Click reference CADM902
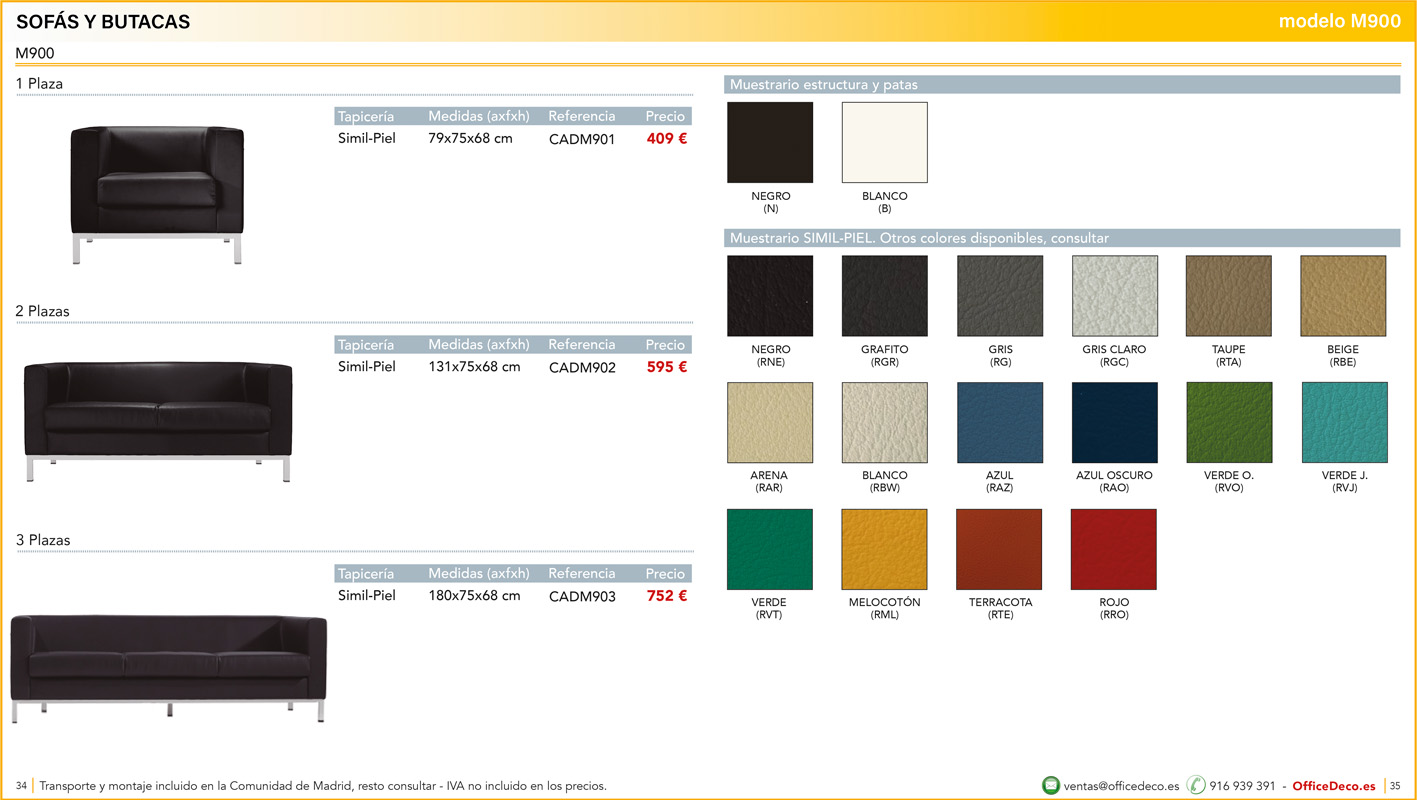 coord(582,368)
